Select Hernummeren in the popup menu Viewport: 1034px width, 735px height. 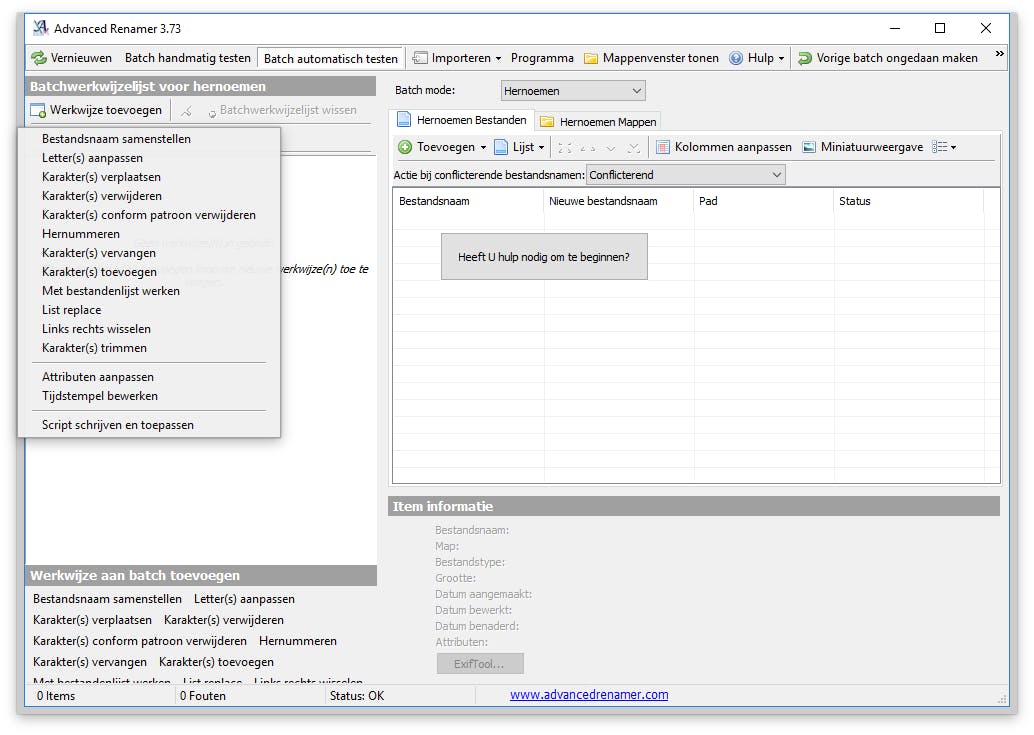(x=149, y=235)
